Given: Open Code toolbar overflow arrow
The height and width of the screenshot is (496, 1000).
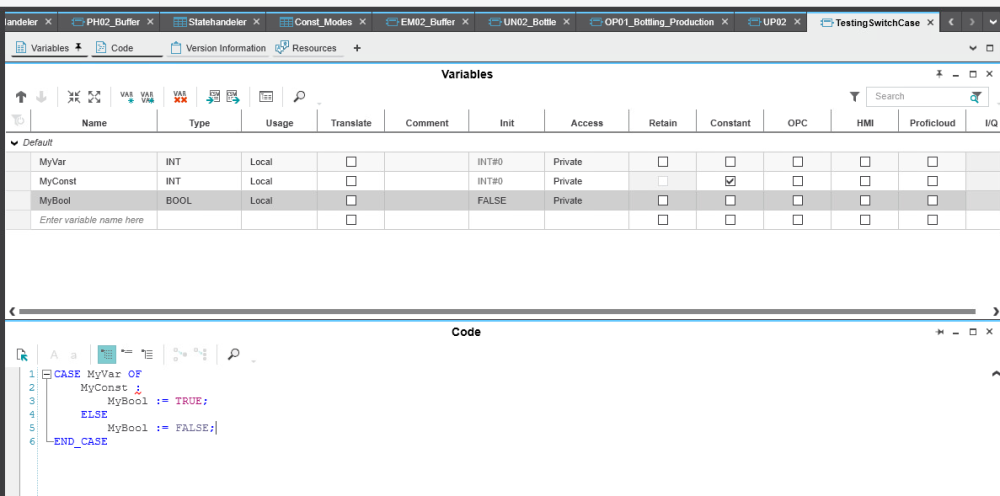Looking at the screenshot, I should [253, 361].
